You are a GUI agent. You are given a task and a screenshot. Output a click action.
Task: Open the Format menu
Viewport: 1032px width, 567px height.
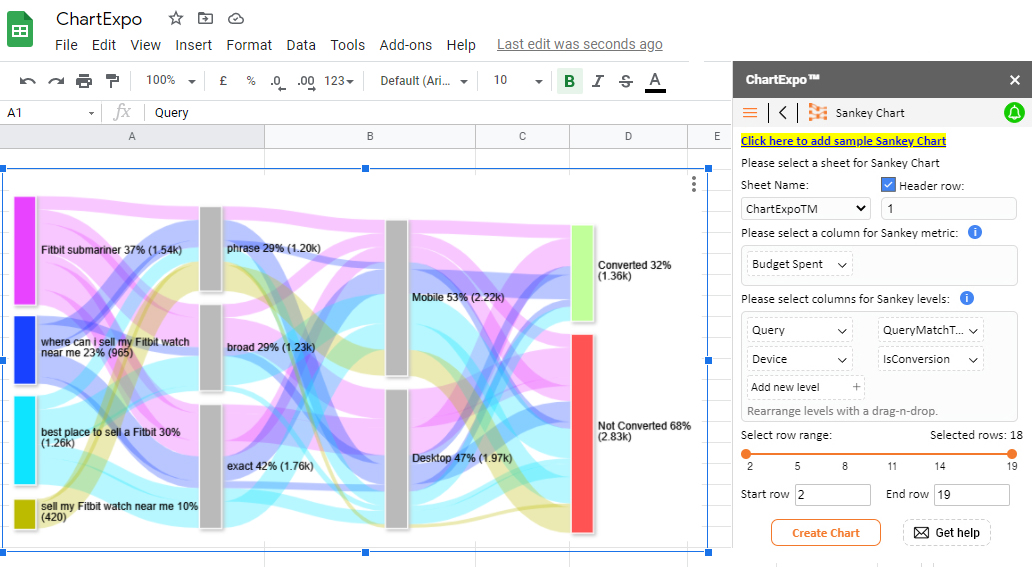click(x=249, y=45)
